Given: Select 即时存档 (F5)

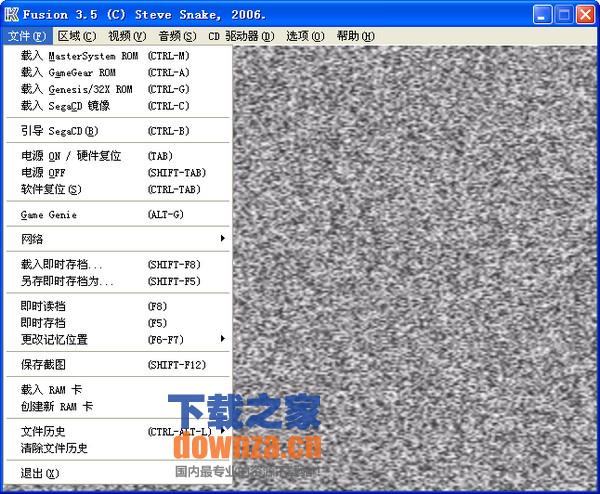Looking at the screenshot, I should 118,323.
